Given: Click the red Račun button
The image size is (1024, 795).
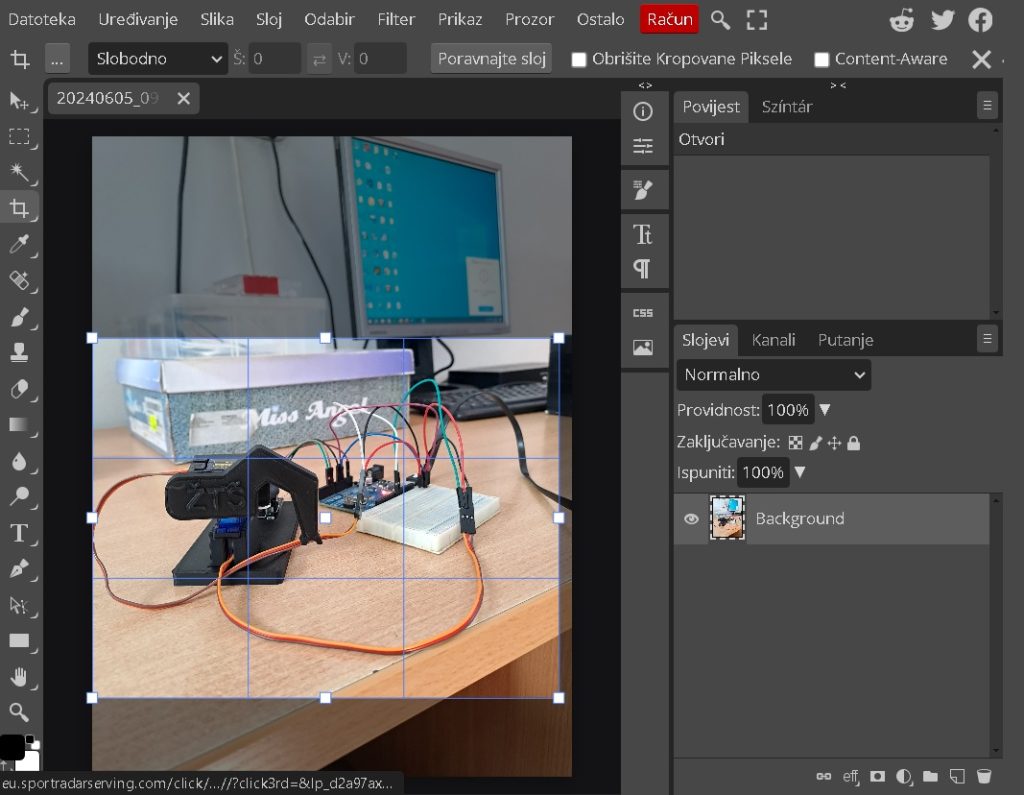Looking at the screenshot, I should pyautogui.click(x=669, y=19).
